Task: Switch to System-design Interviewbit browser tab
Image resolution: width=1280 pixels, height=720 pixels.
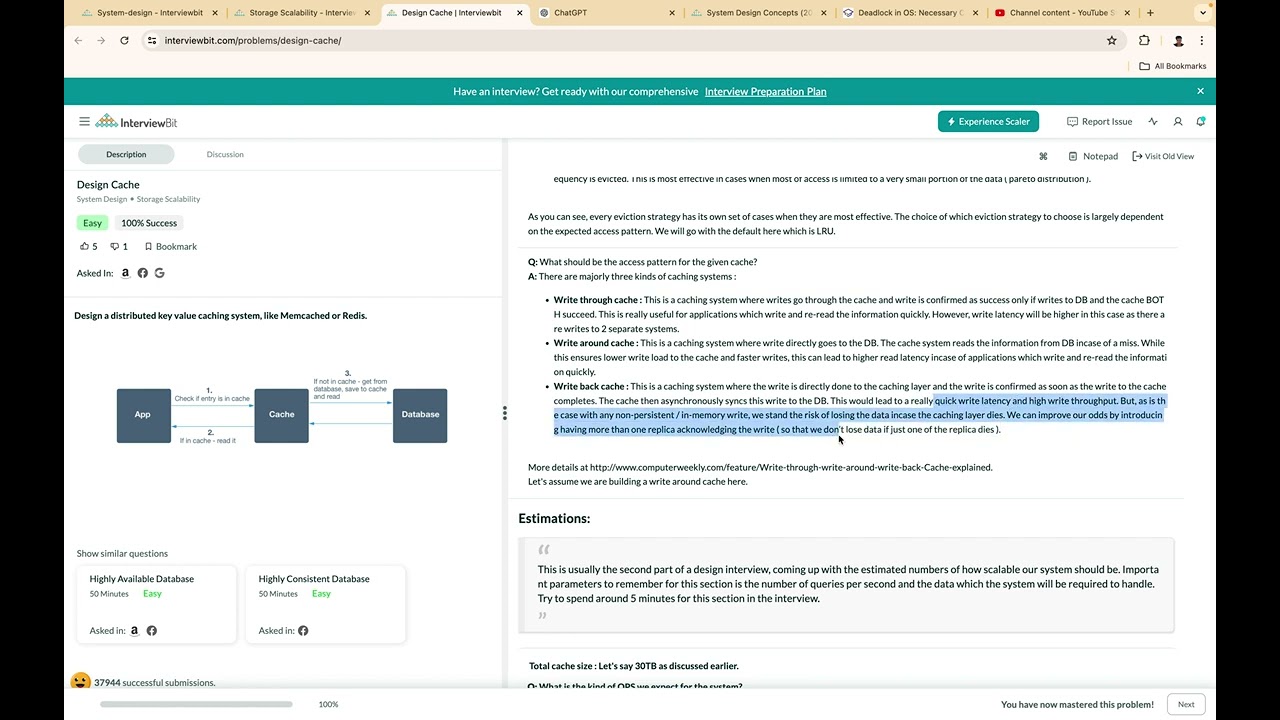Action: (148, 13)
